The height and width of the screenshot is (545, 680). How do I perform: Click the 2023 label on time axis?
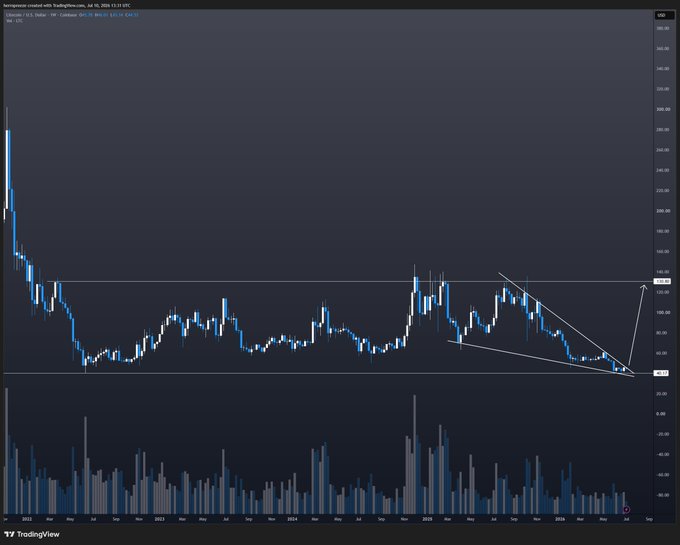(160, 519)
